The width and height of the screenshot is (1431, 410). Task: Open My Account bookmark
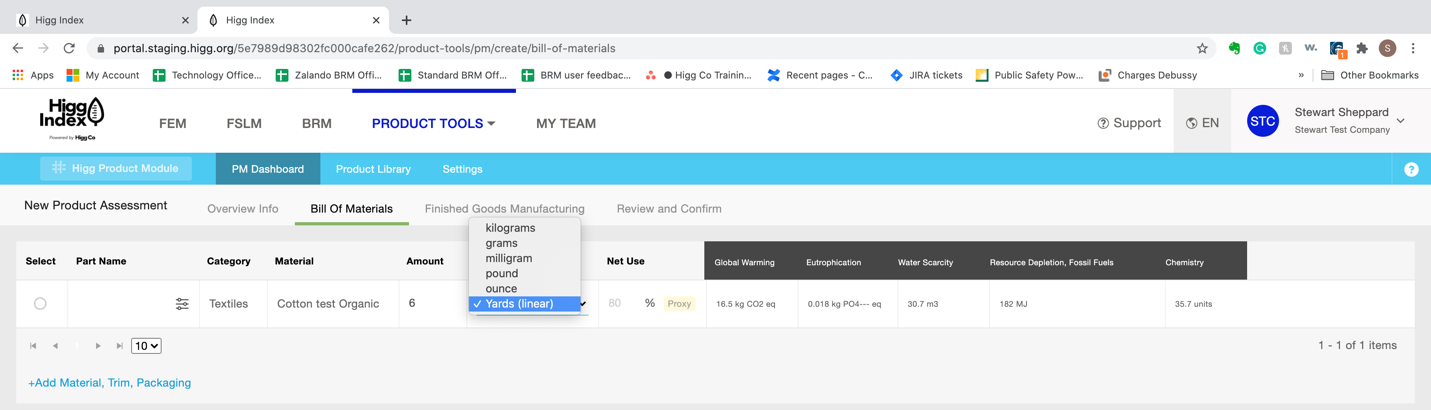102,75
